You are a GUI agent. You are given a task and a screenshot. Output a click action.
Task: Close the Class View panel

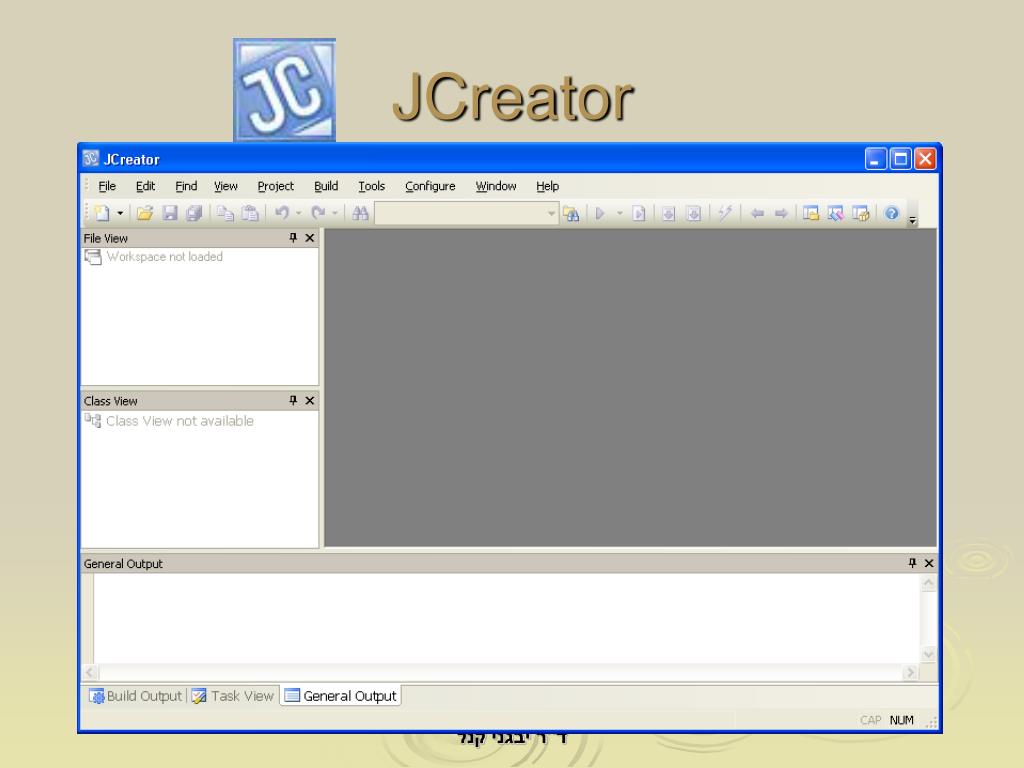point(310,400)
